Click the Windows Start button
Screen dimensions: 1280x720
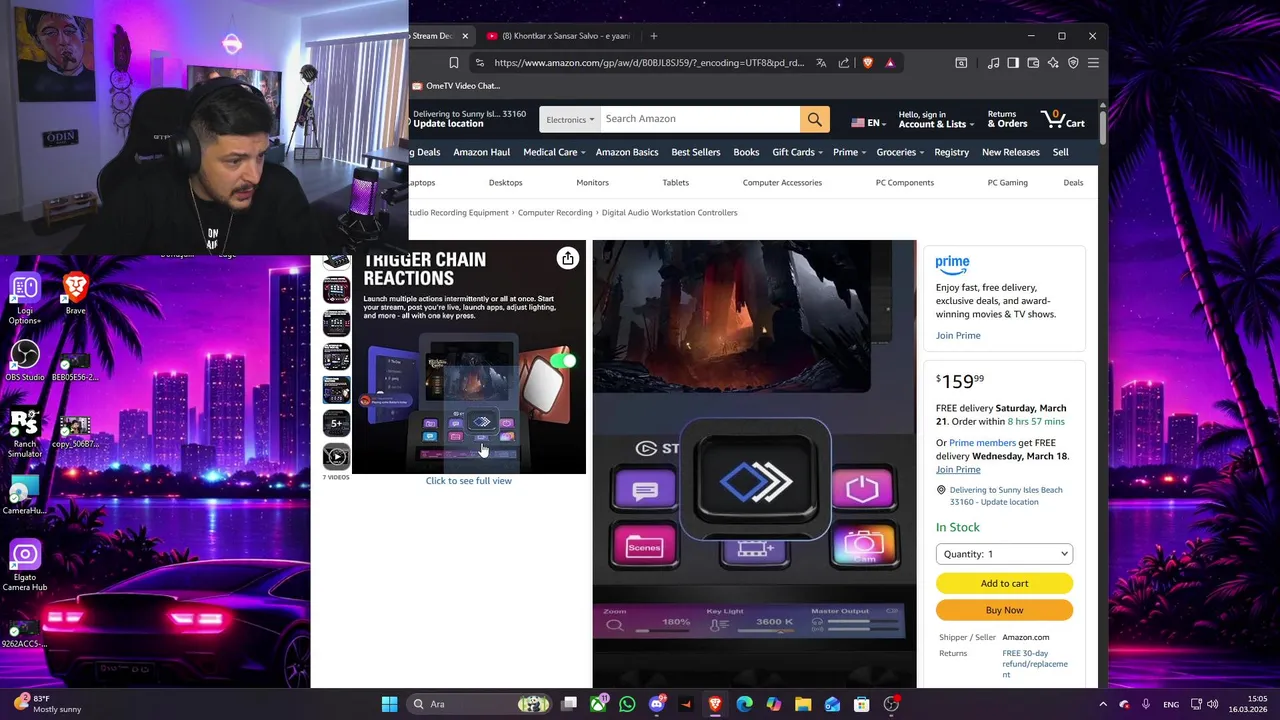[389, 704]
